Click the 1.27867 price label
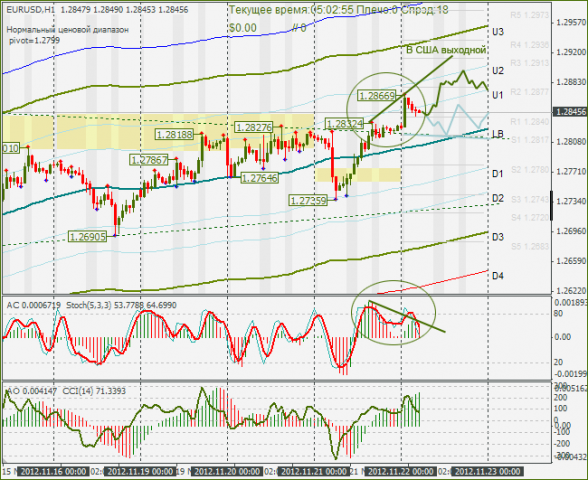This screenshot has height=480, width=588. (x=149, y=160)
